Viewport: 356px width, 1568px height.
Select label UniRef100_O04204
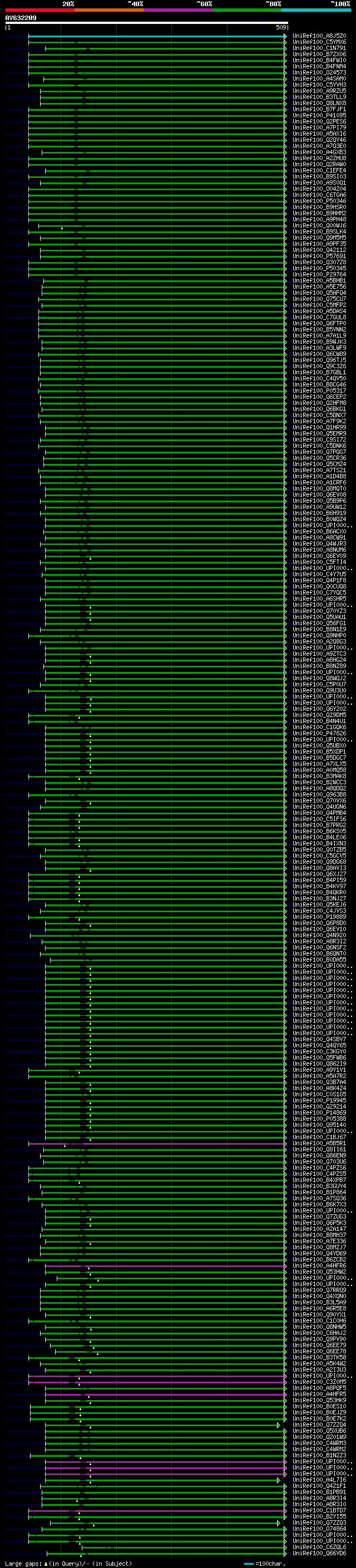pos(319,189)
